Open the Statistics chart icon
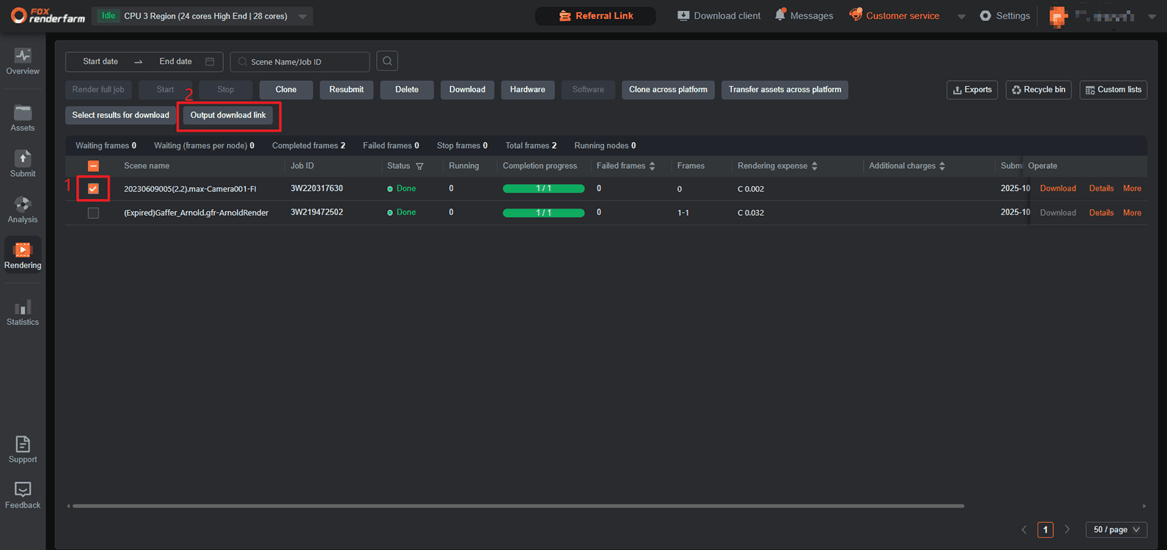The width and height of the screenshot is (1167, 550). [x=22, y=307]
